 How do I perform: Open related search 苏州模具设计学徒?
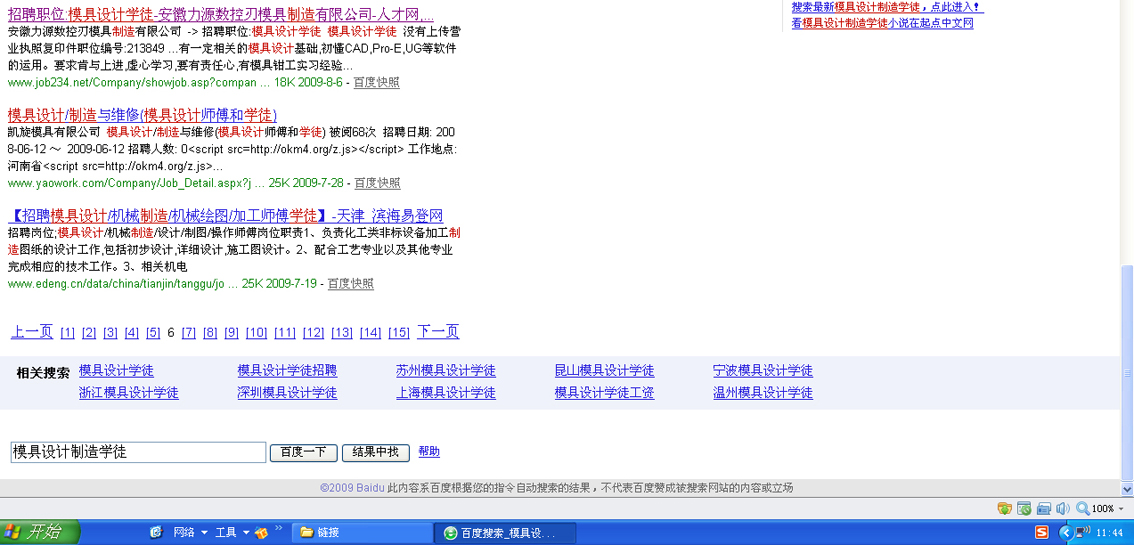coord(446,371)
